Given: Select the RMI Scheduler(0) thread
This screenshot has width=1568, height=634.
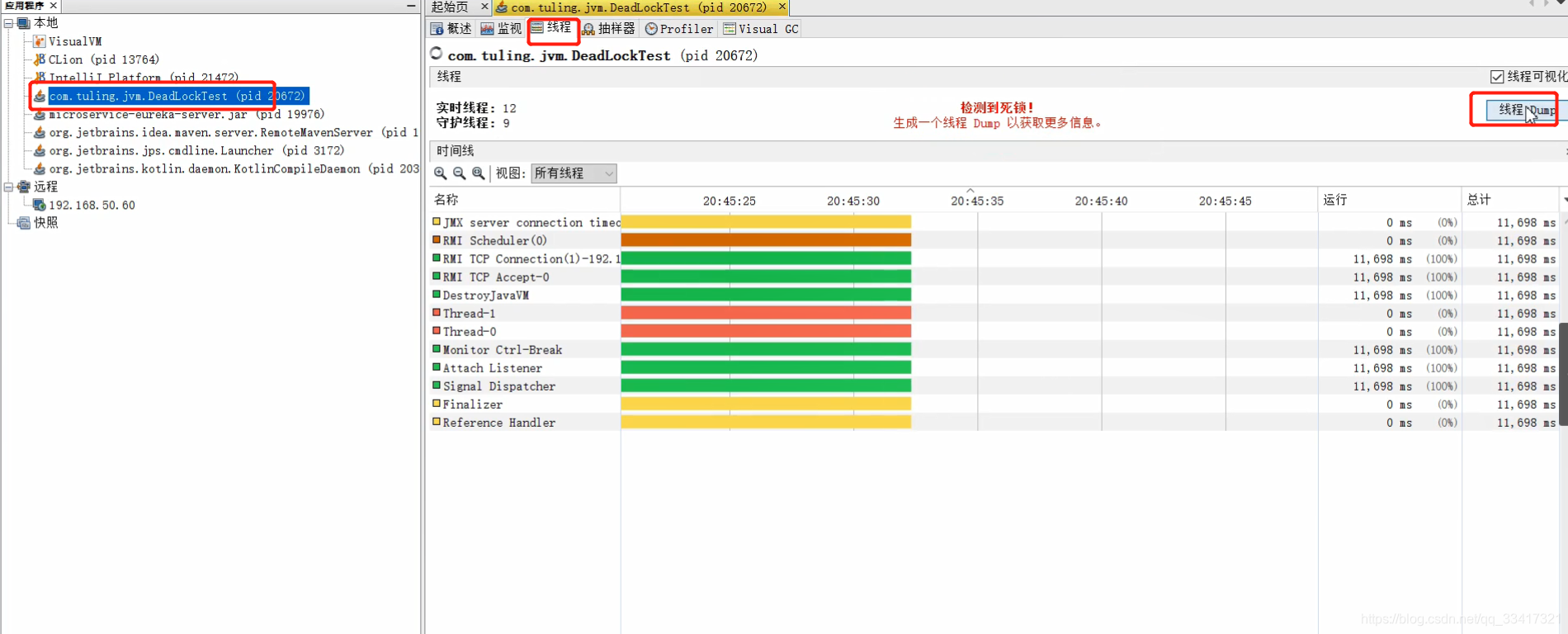Looking at the screenshot, I should tap(994, 241).
